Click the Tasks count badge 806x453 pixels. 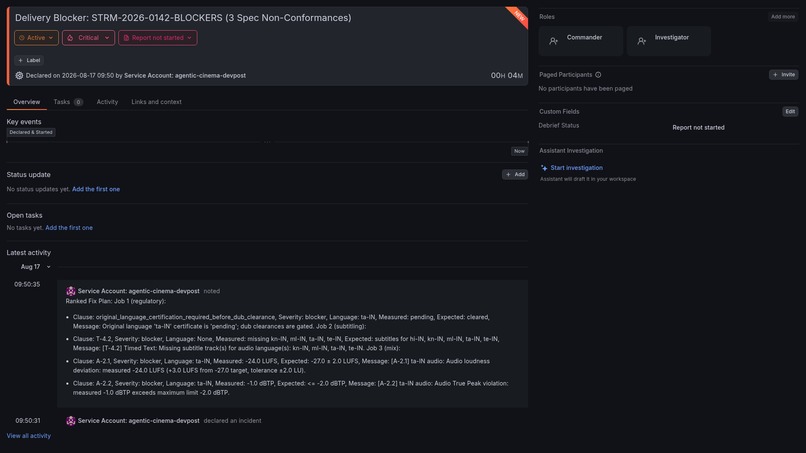[x=78, y=102]
